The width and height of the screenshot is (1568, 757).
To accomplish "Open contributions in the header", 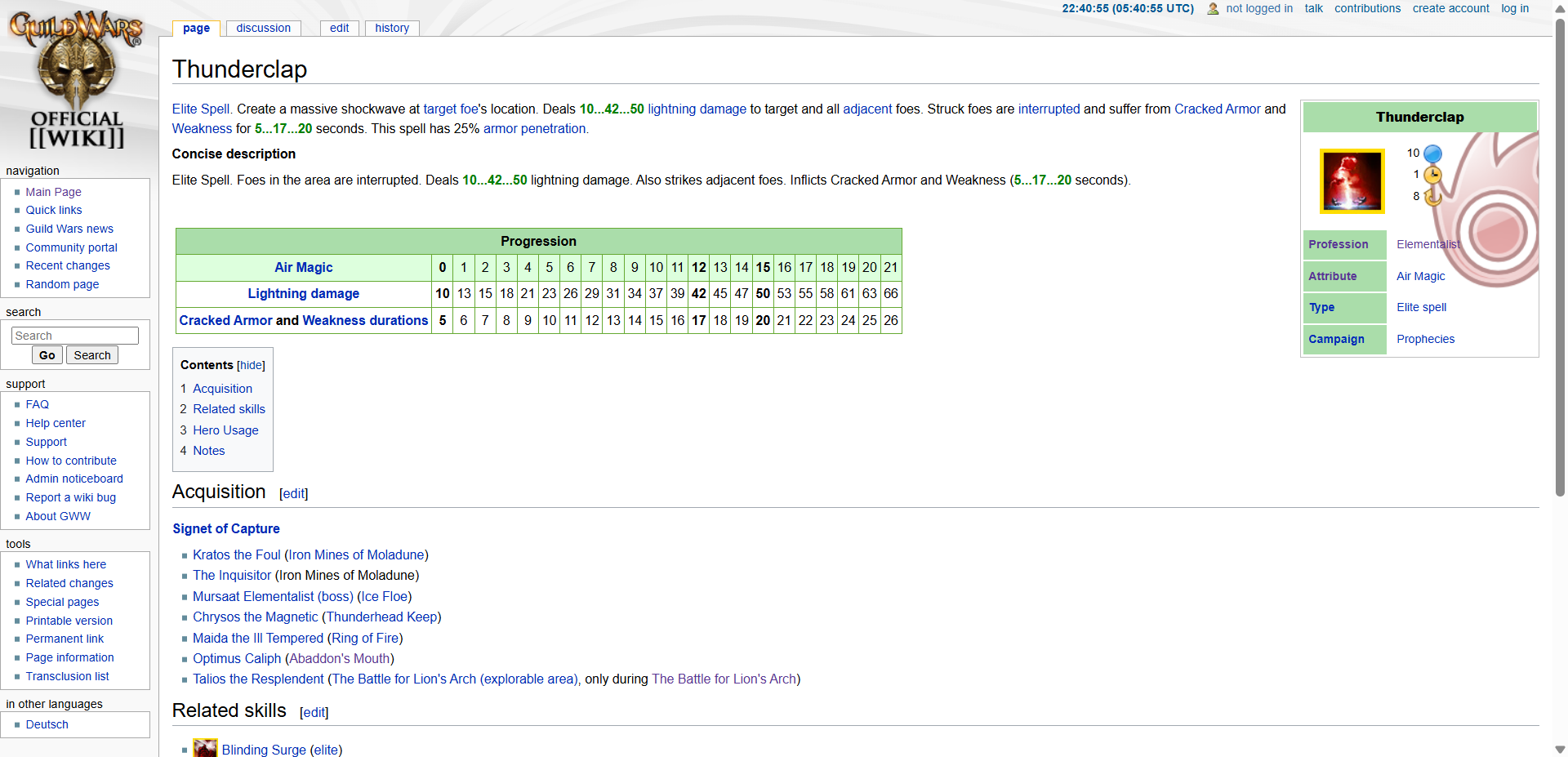I will click(1367, 8).
